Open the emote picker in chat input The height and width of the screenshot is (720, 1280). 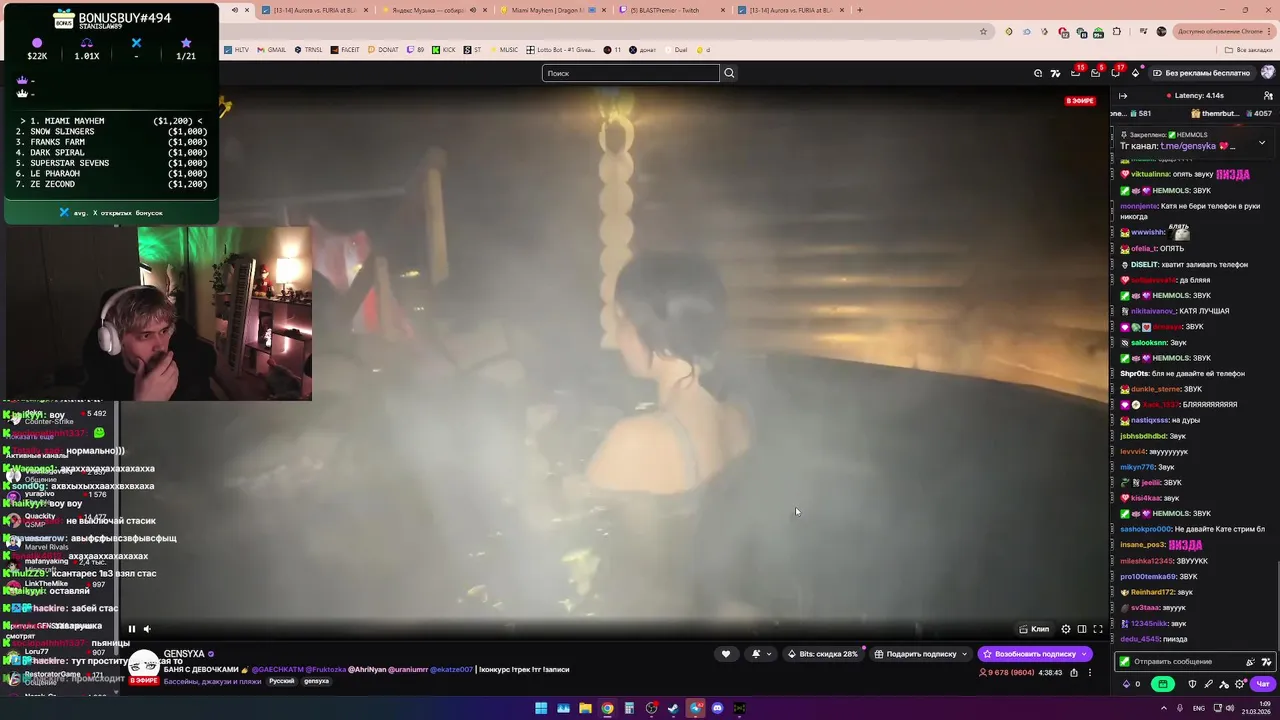click(x=1250, y=662)
